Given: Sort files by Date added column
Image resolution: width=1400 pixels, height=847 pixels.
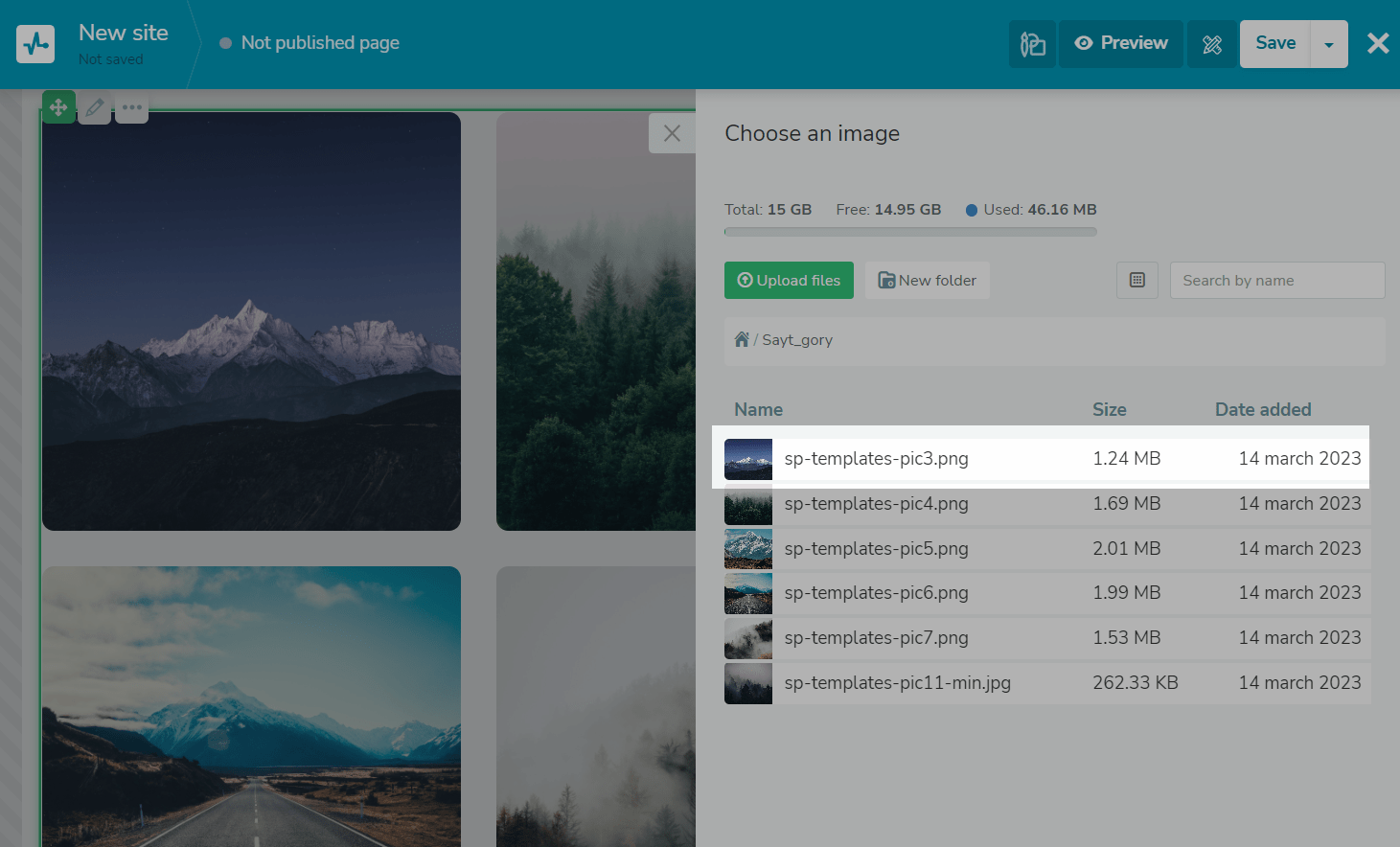Looking at the screenshot, I should [x=1262, y=410].
